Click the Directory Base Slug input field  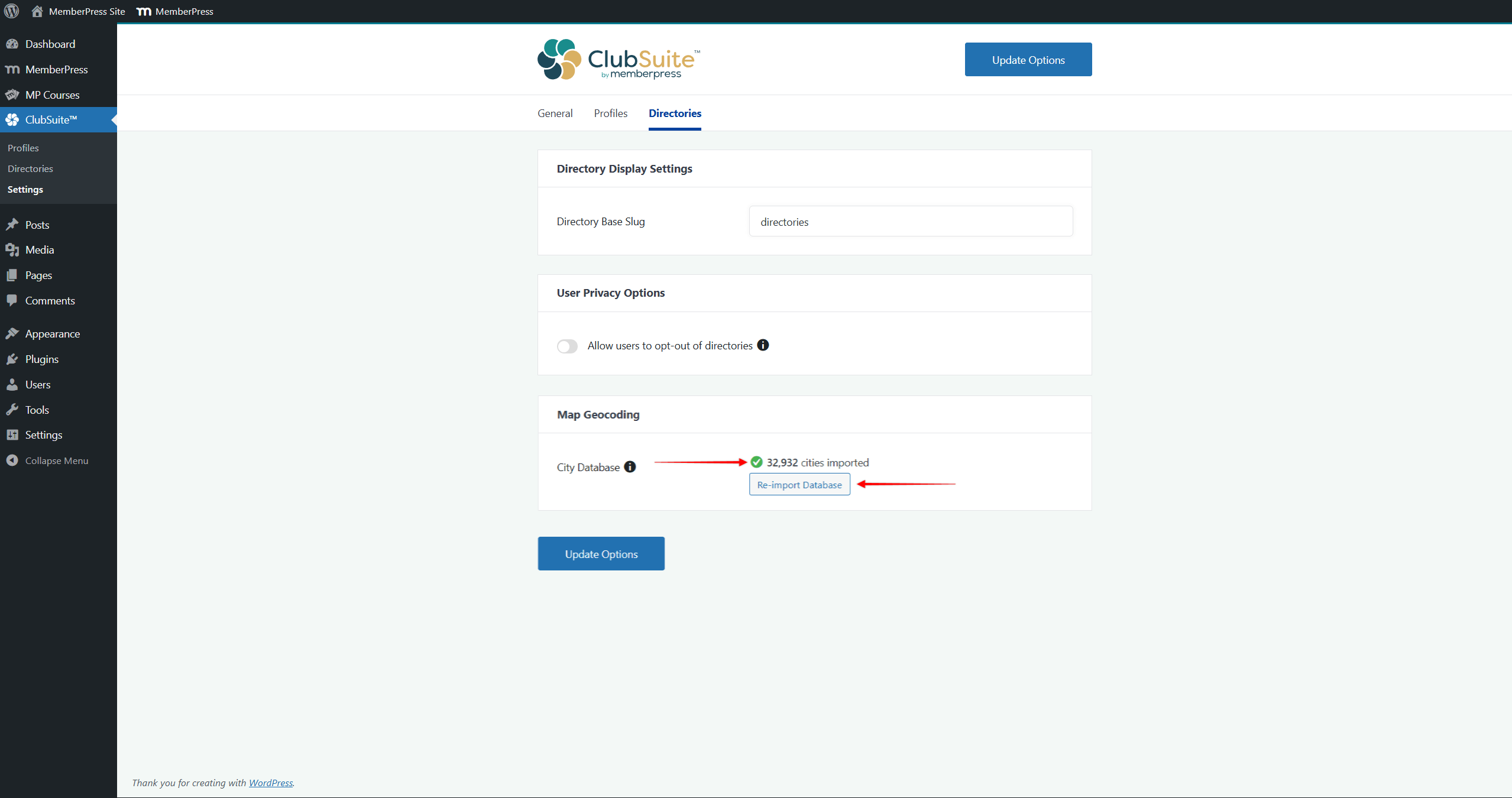pos(911,222)
